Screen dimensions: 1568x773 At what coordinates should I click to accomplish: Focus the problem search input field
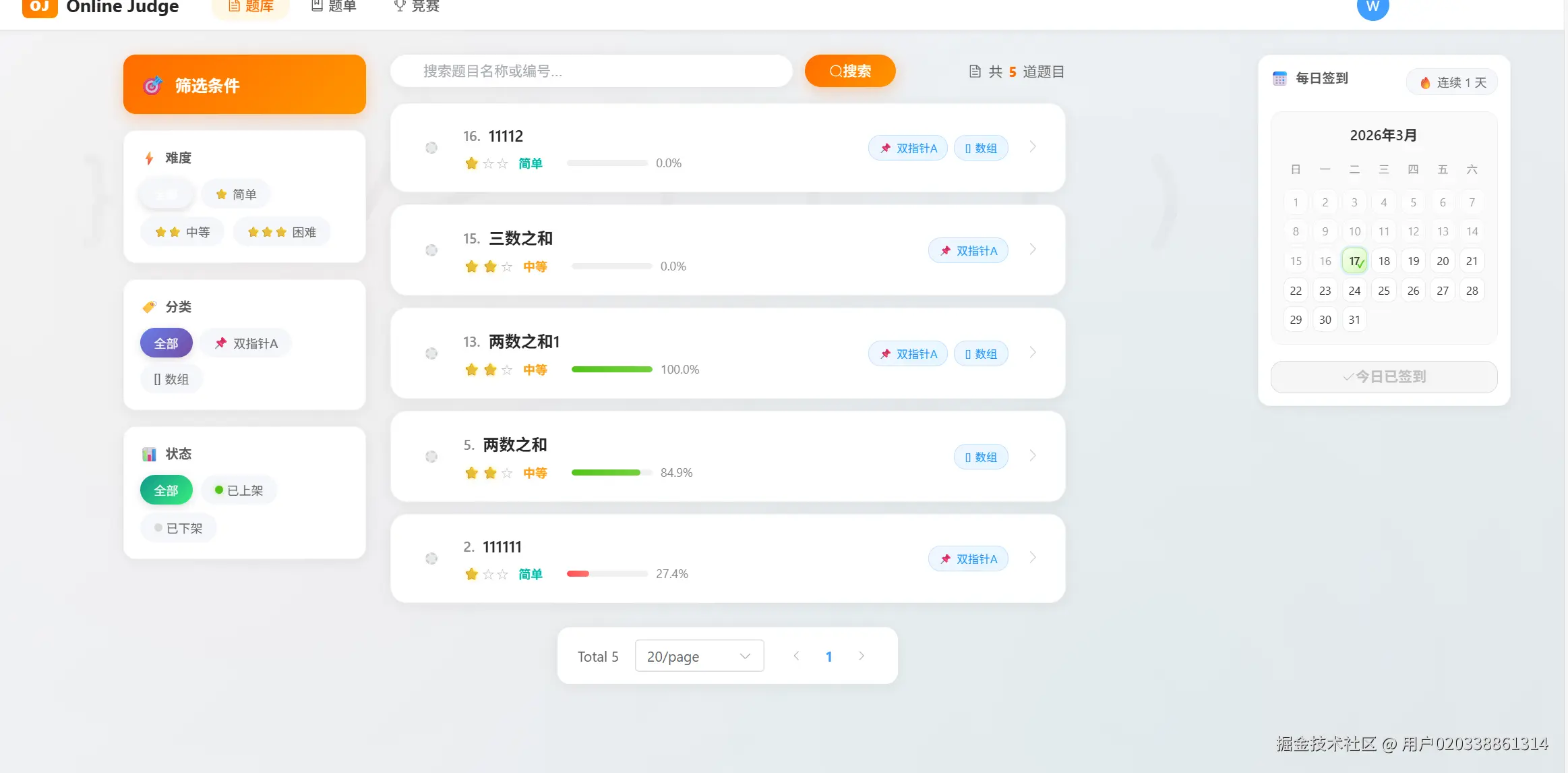[x=591, y=71]
